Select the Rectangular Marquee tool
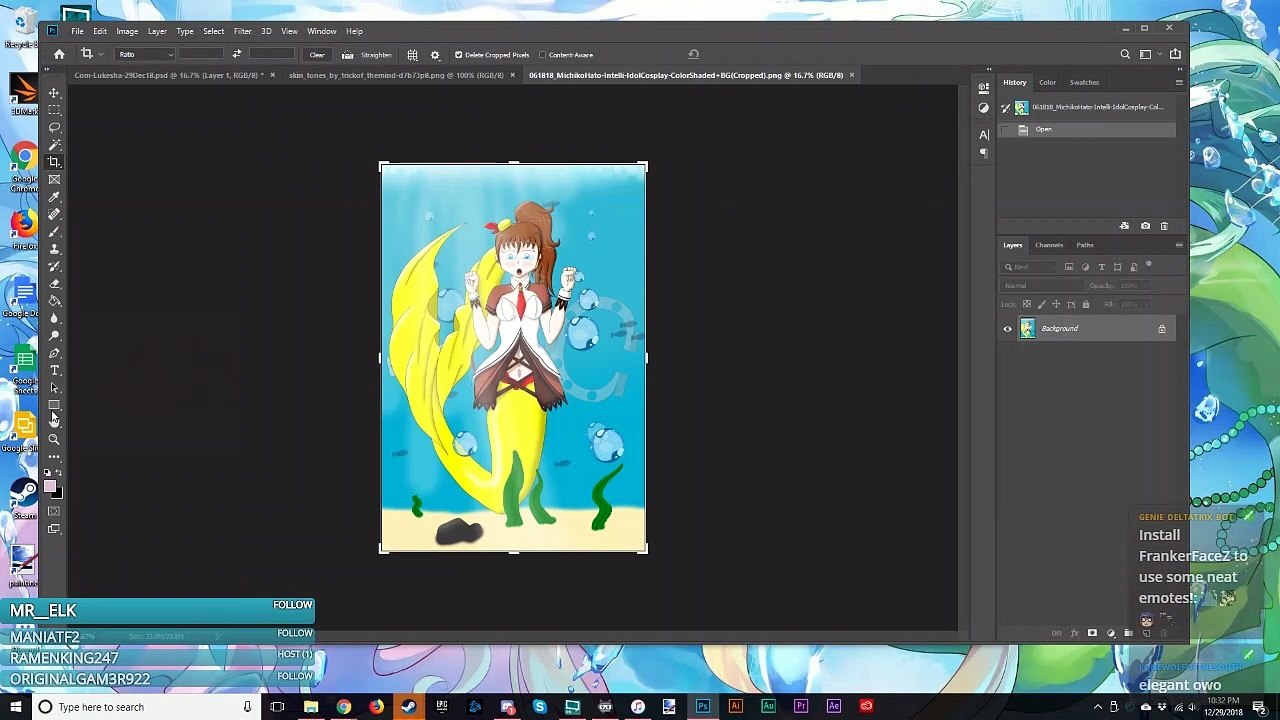 (x=54, y=110)
